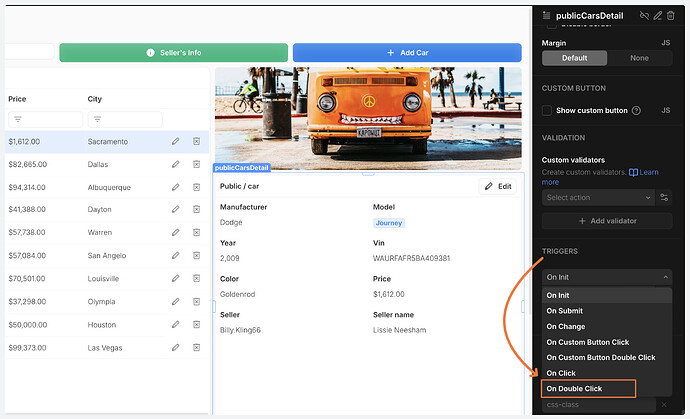Screen dimensions: 690x419
Task: Click the Add Car button
Action: point(407,52)
